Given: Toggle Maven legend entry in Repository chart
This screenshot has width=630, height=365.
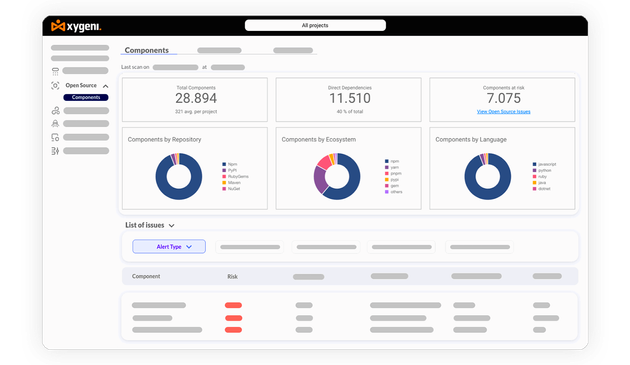Looking at the screenshot, I should pyautogui.click(x=231, y=182).
